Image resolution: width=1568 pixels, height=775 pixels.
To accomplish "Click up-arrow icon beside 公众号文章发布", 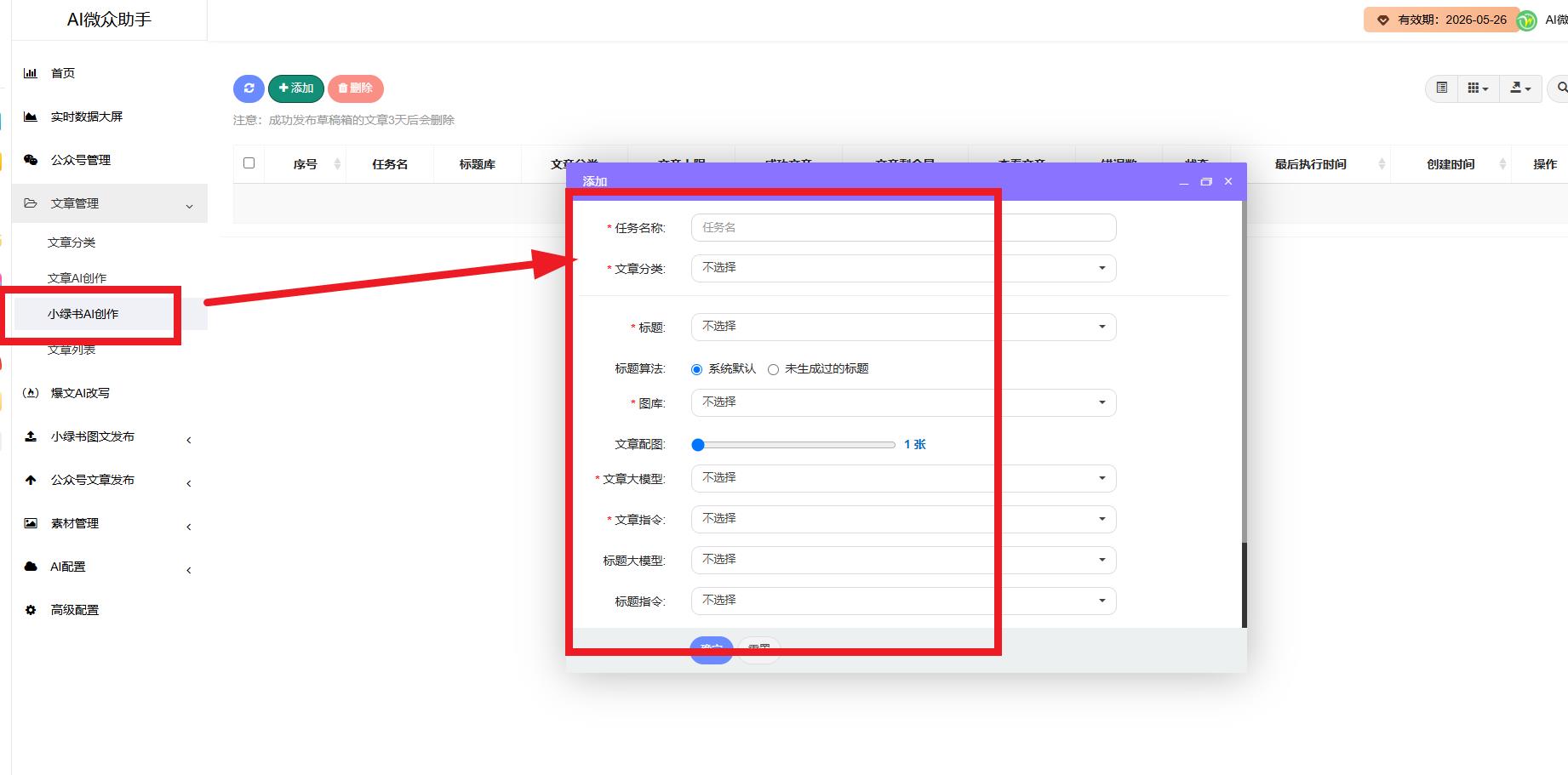I will point(31,480).
